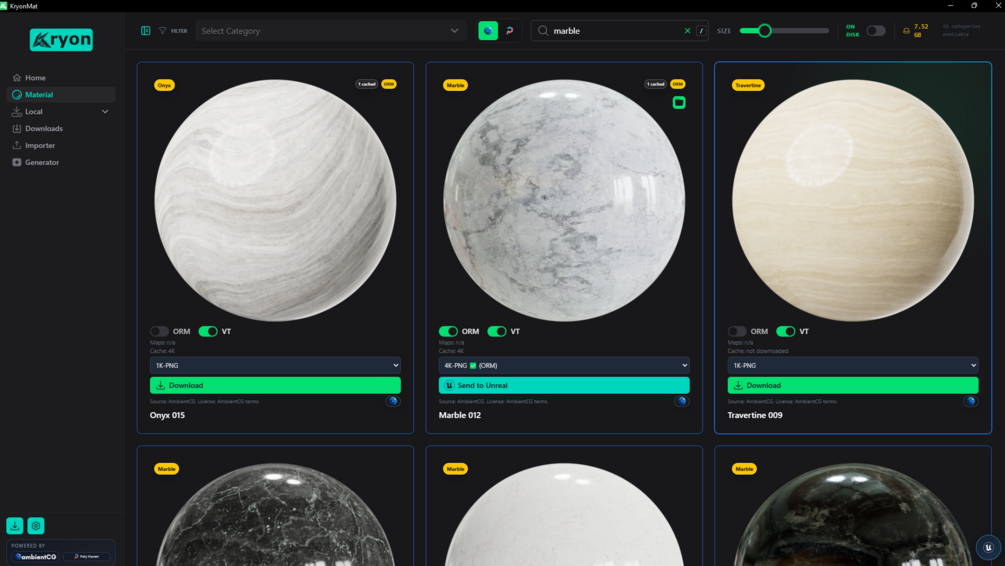Click the Onyx category tag on first card

tap(164, 85)
